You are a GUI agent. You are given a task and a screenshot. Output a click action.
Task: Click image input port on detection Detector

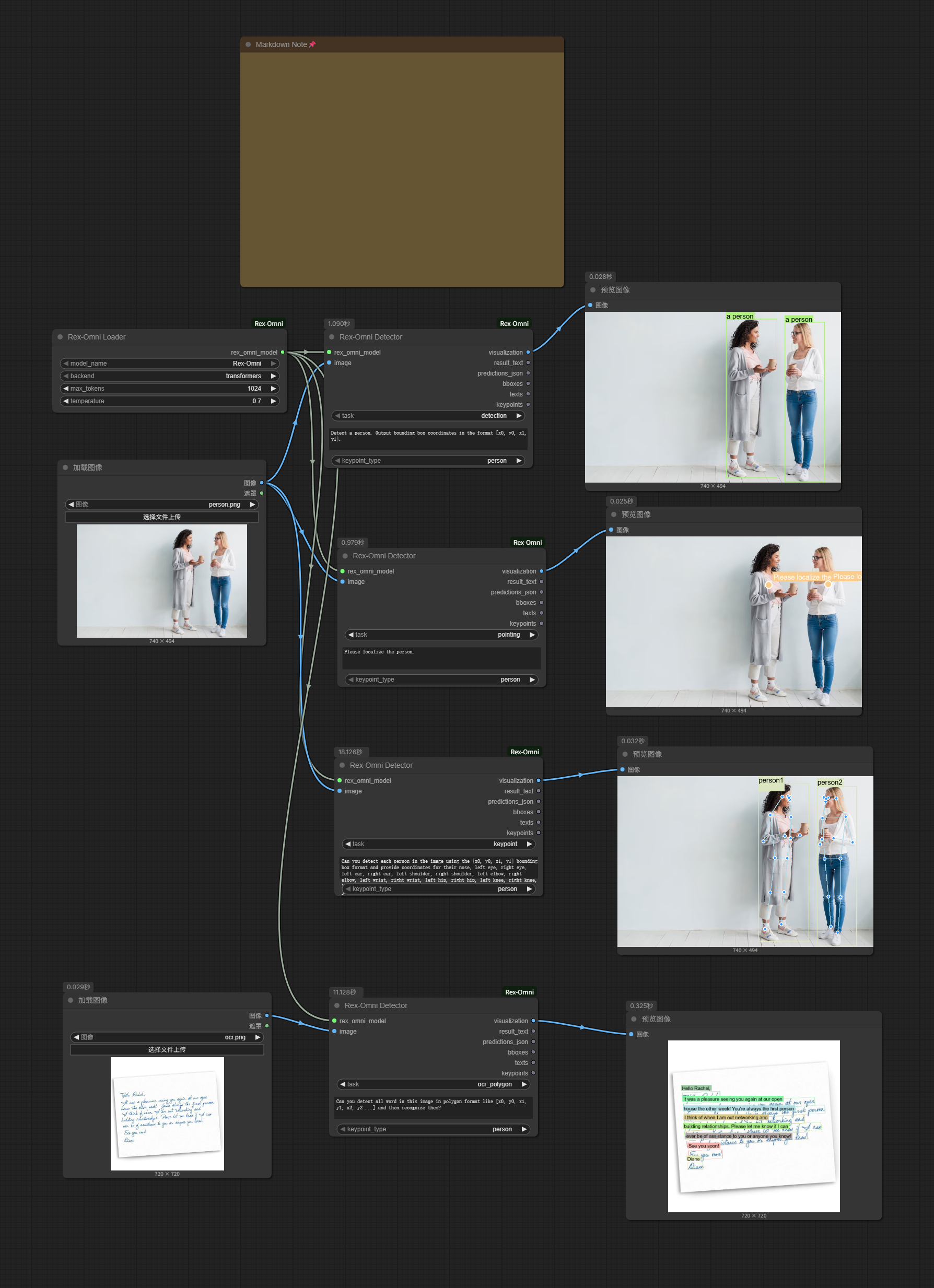coord(329,362)
